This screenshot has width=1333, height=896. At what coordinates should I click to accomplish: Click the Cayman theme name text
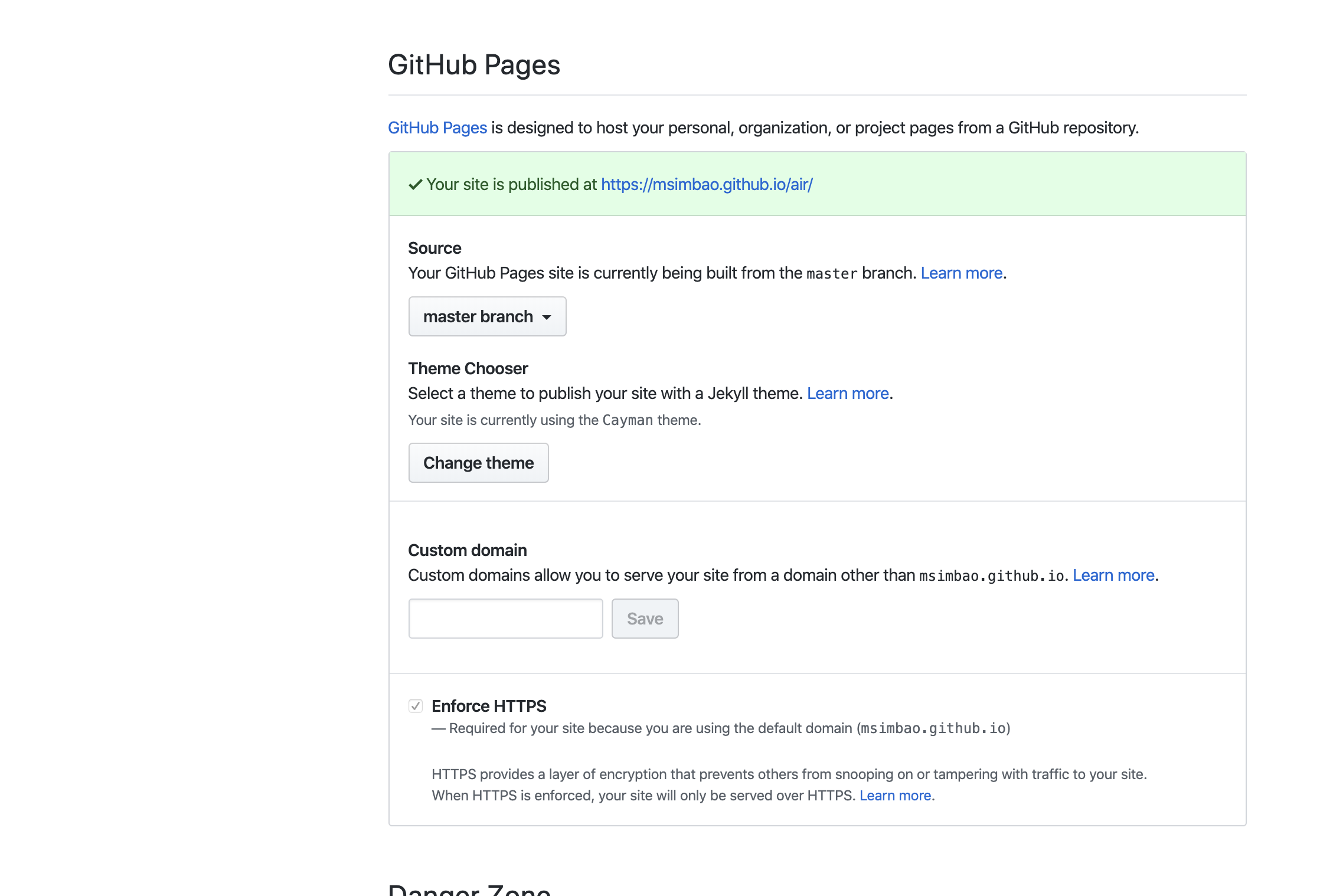tap(628, 420)
